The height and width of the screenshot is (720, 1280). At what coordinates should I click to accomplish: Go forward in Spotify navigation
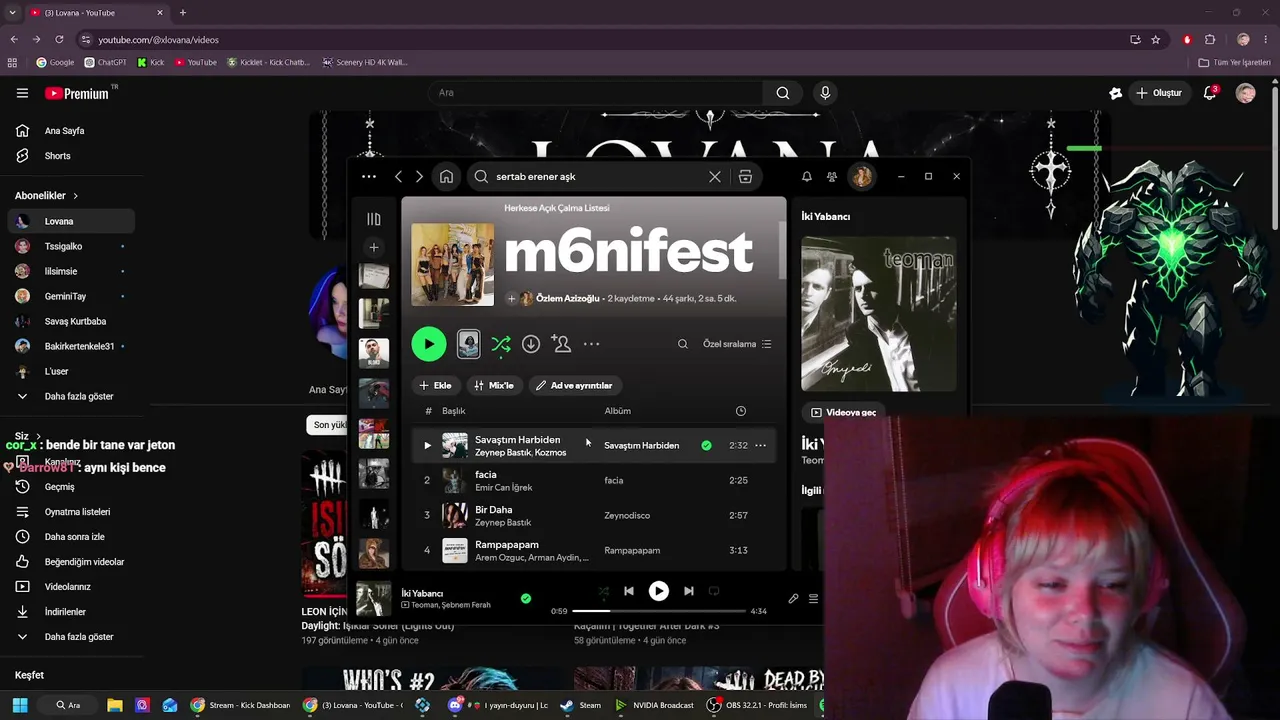[419, 177]
